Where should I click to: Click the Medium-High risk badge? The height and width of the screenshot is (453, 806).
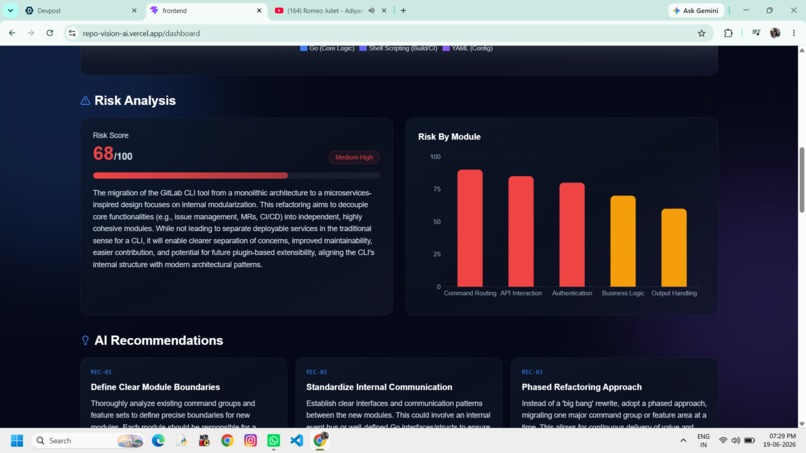[354, 157]
